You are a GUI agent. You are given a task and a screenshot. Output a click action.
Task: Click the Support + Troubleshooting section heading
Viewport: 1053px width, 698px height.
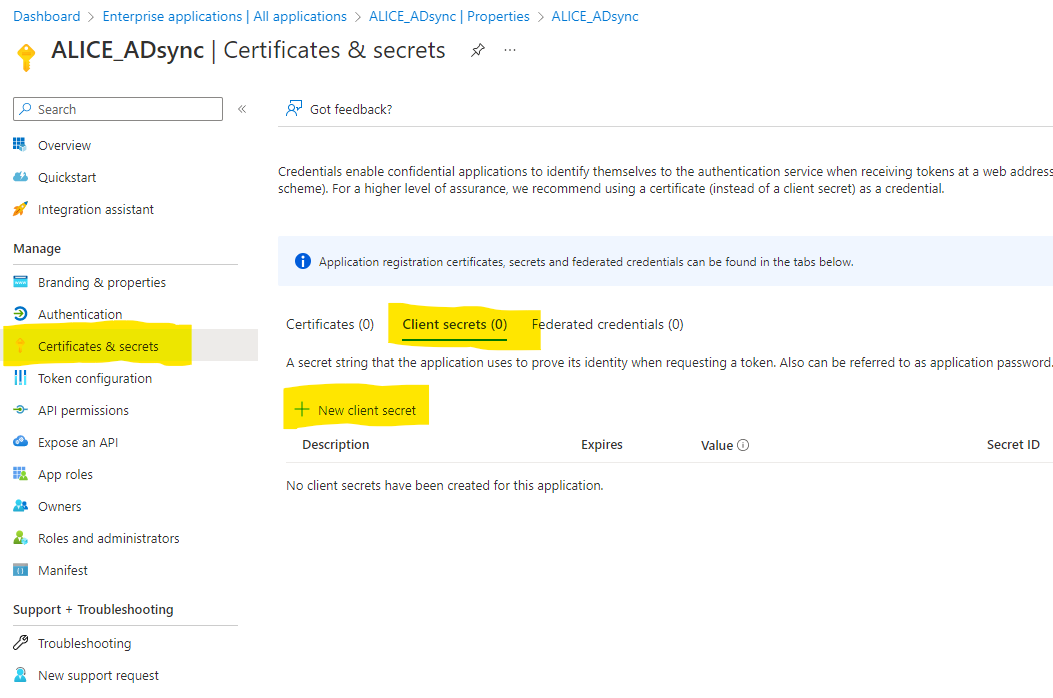[x=93, y=609]
